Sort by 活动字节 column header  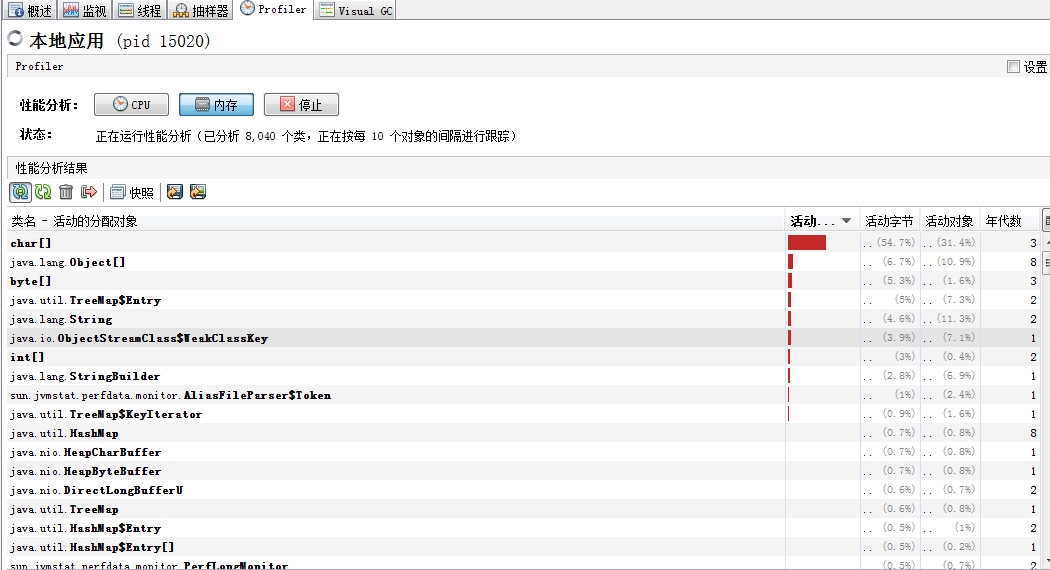[x=889, y=221]
